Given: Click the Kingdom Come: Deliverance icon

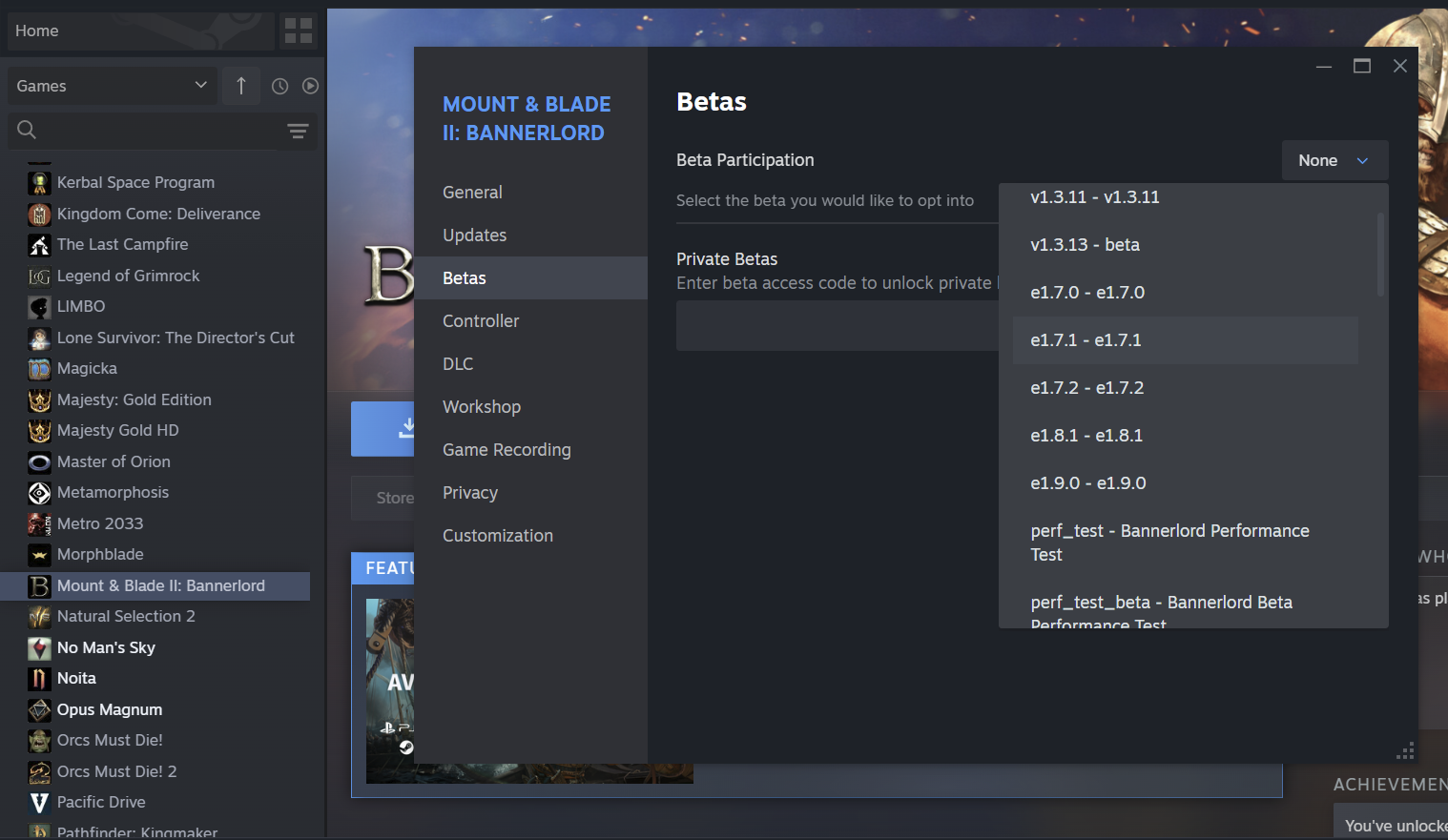Looking at the screenshot, I should coord(39,214).
